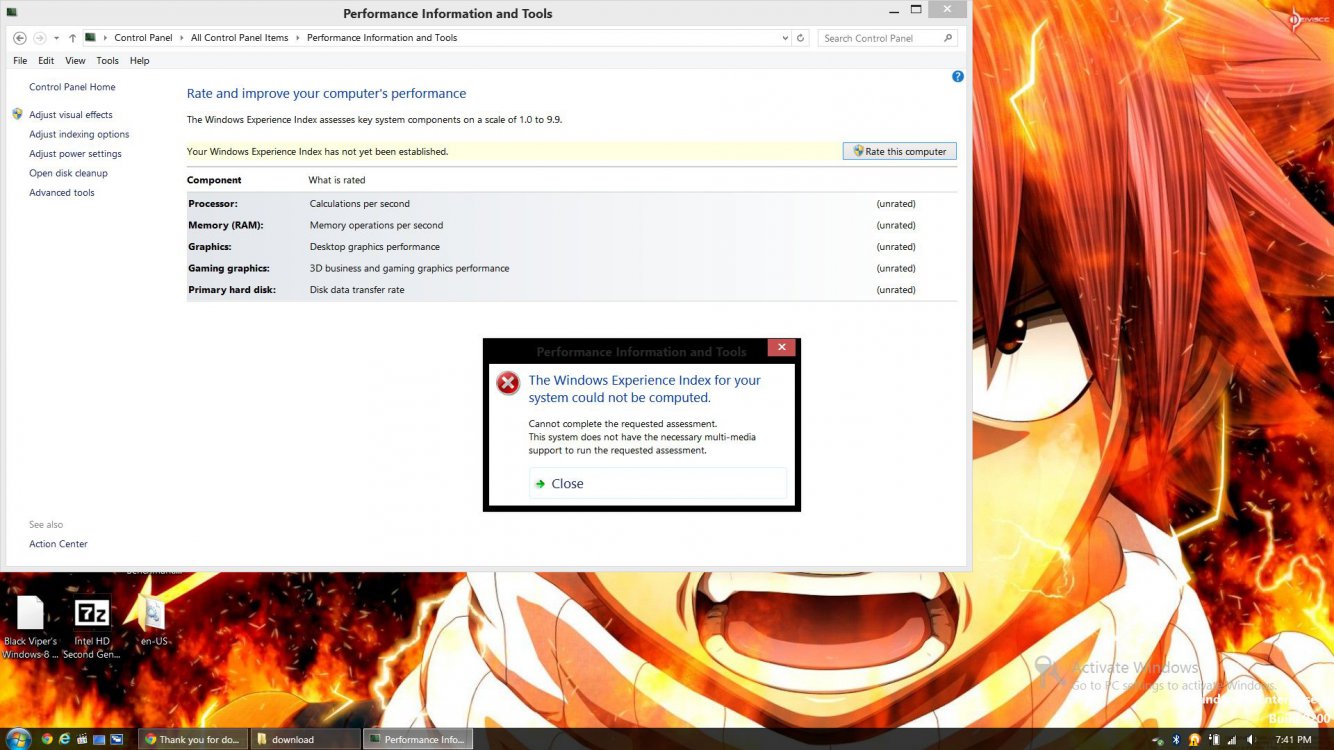1334x750 pixels.
Task: Launch Internet Explorer from the quick launch
Action: [x=64, y=740]
